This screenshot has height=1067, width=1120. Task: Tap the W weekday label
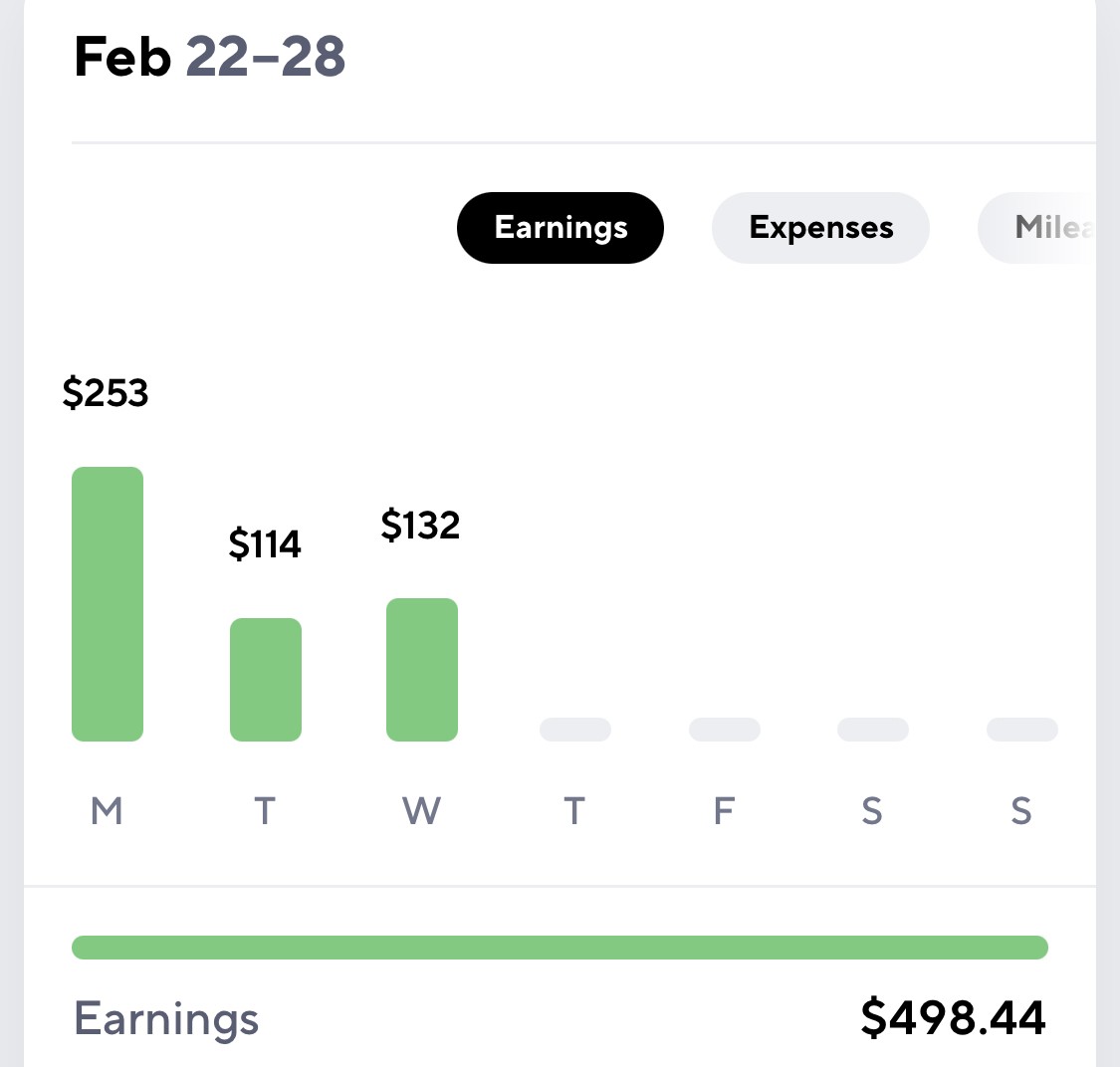click(421, 811)
